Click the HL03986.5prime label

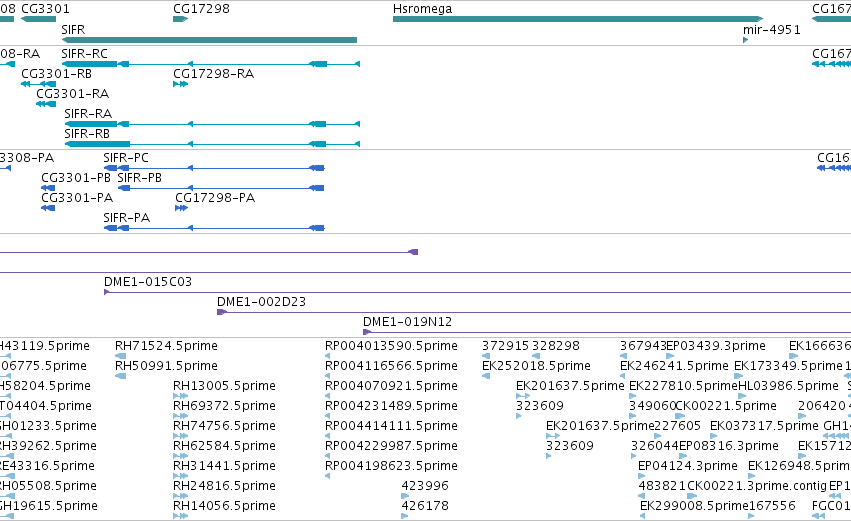(x=789, y=386)
